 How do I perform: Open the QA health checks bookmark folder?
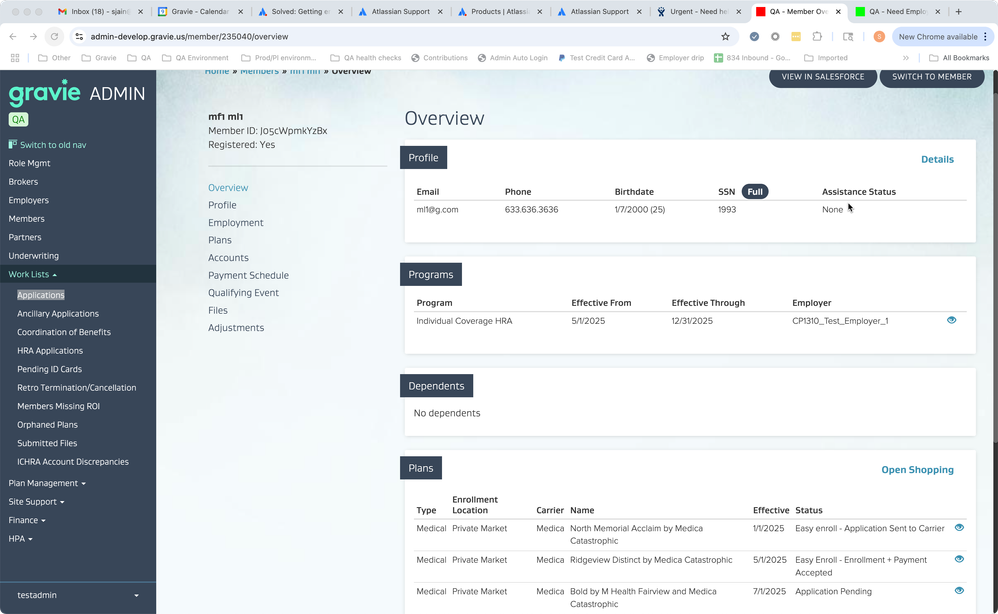pyautogui.click(x=365, y=58)
